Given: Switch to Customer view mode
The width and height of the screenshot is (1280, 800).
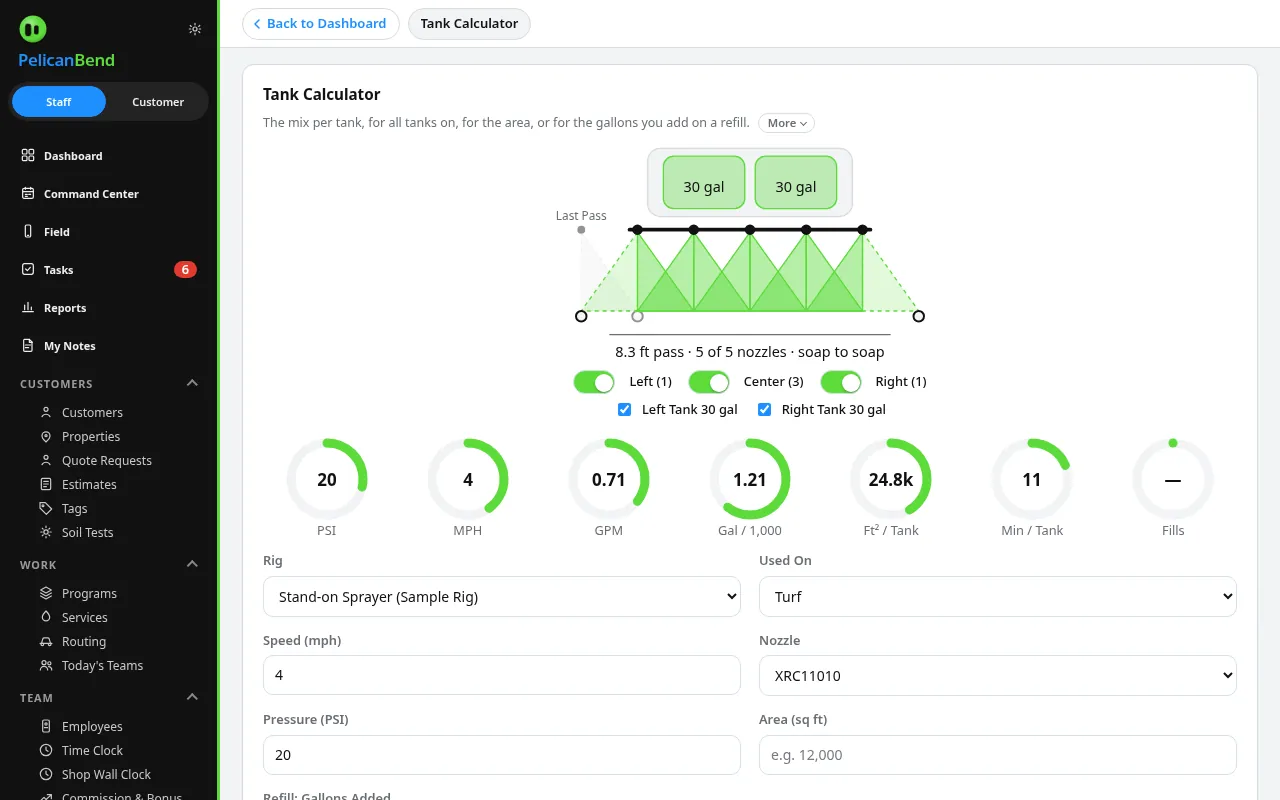Looking at the screenshot, I should (x=158, y=102).
